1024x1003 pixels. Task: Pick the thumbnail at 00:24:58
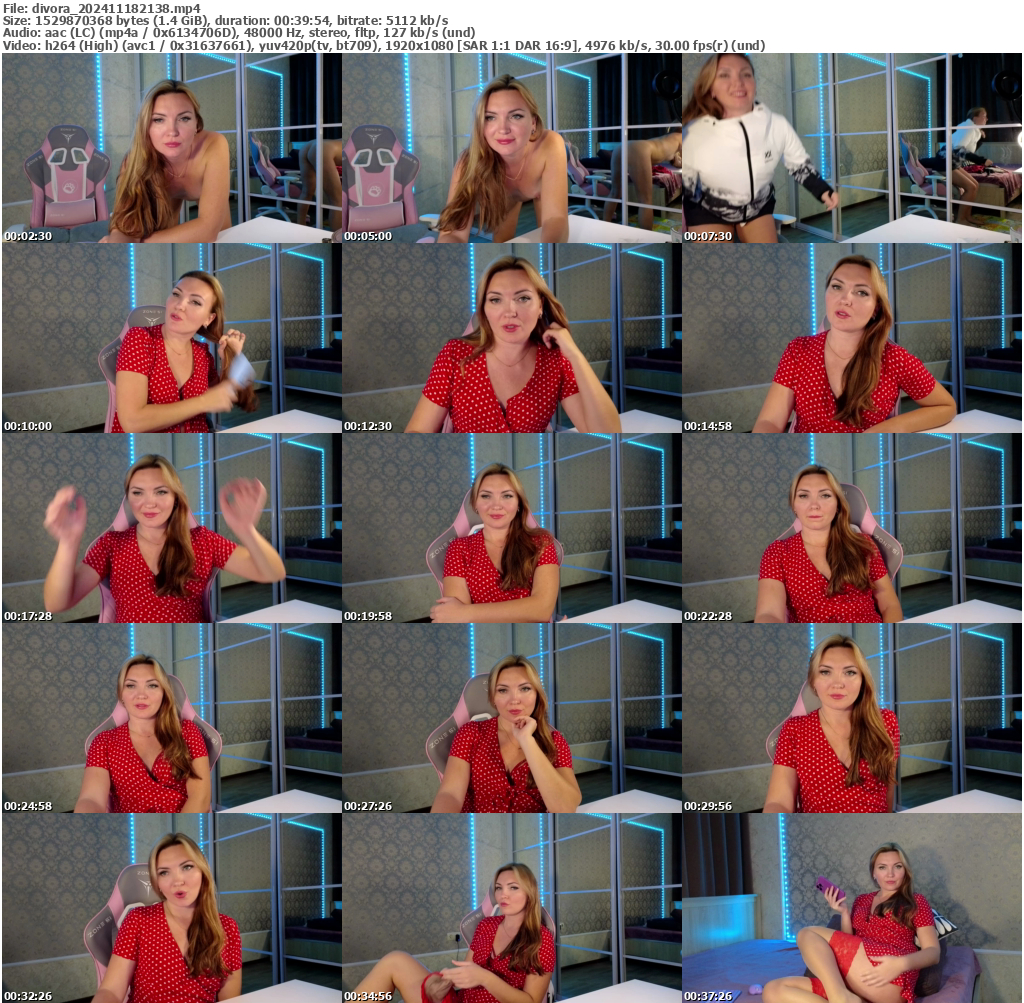click(171, 718)
